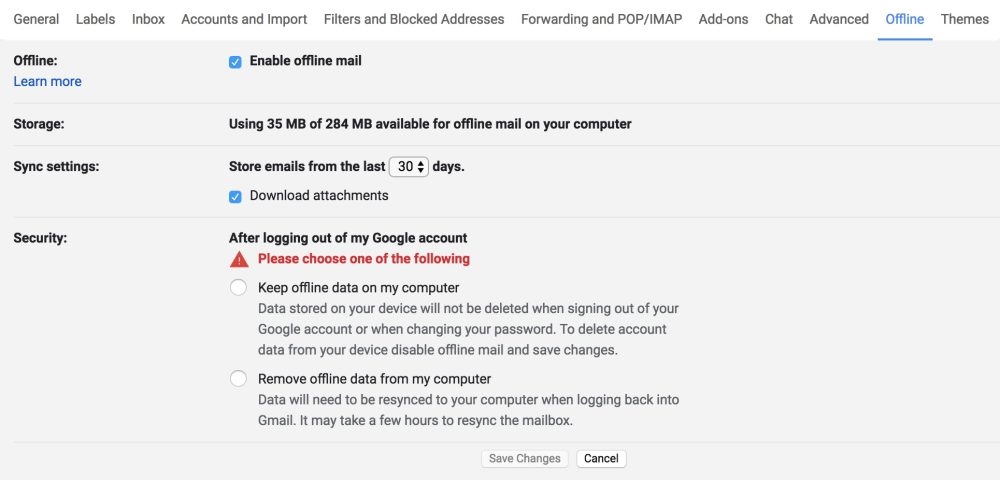Click the red warning triangle icon
The width and height of the screenshot is (1000, 480).
click(239, 259)
